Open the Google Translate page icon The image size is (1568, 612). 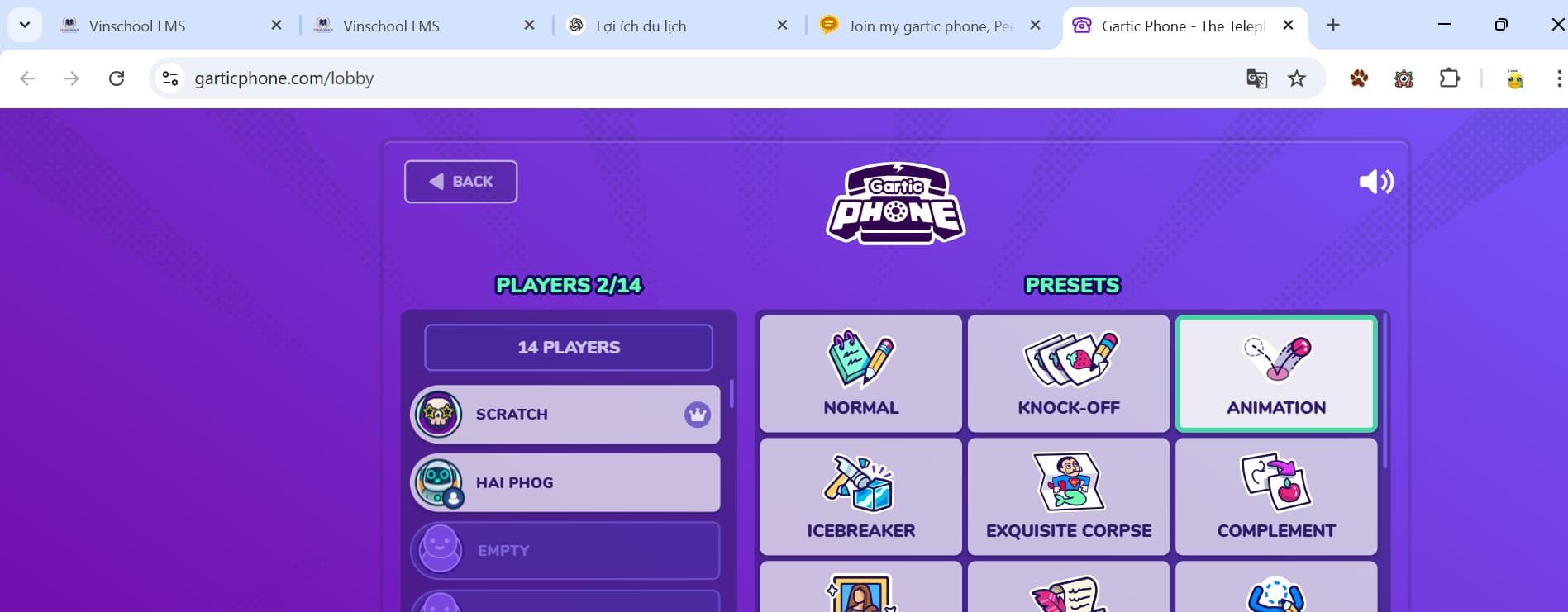1256,78
